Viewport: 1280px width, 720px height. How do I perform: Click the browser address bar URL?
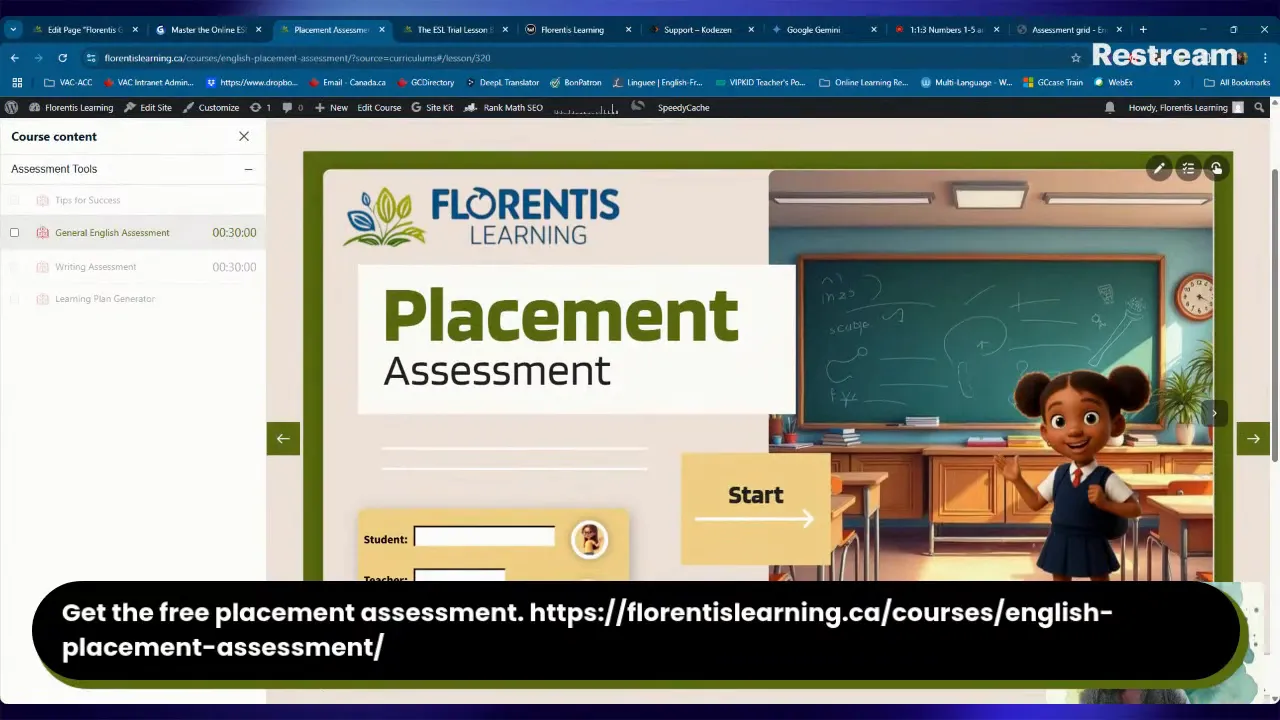point(297,58)
